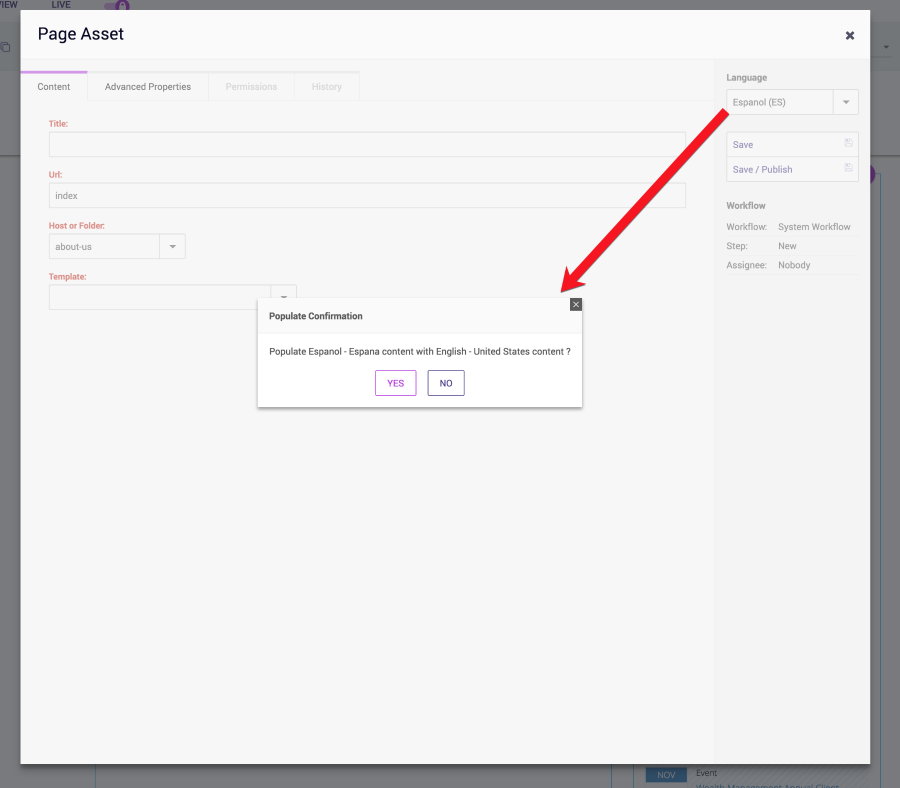Open the Advanced Properties tab
Image resolution: width=900 pixels, height=788 pixels.
tap(148, 87)
